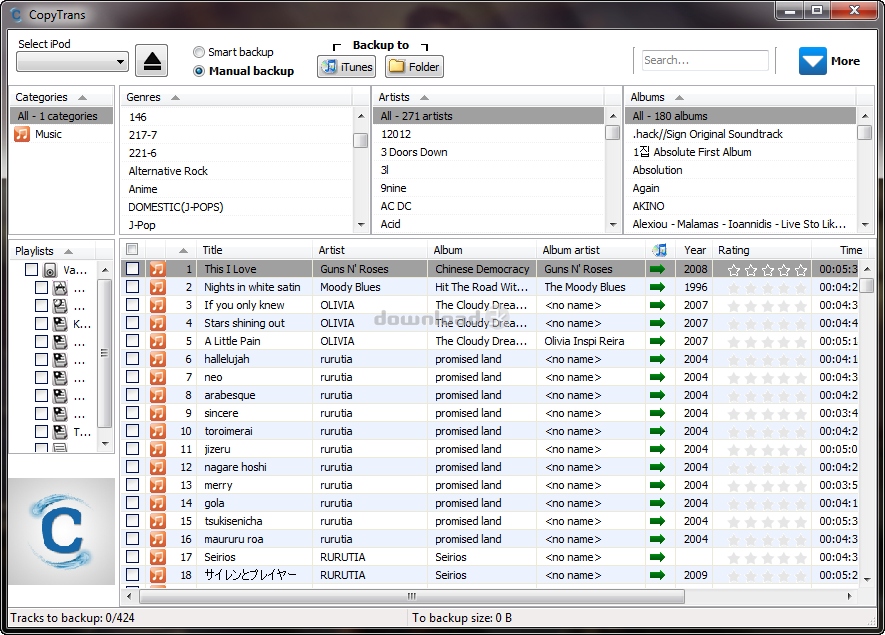885x635 pixels.
Task: Select the Manual backup radio button
Action: point(199,71)
